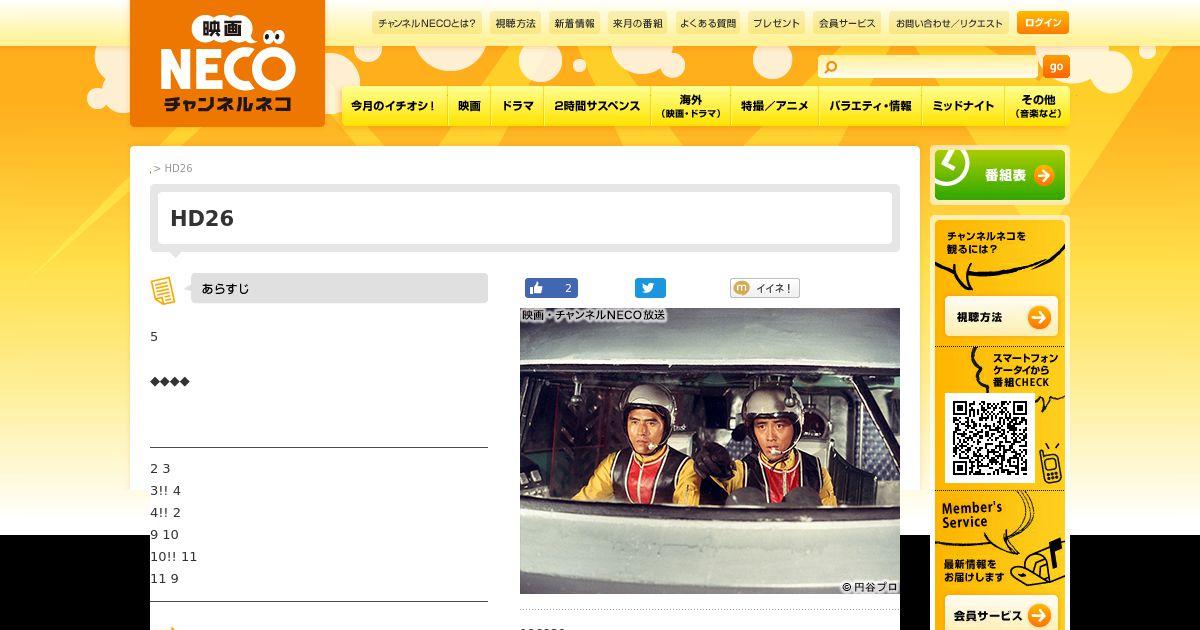The width and height of the screenshot is (1200, 630).
Task: Click the orange go search button
Action: (1056, 67)
